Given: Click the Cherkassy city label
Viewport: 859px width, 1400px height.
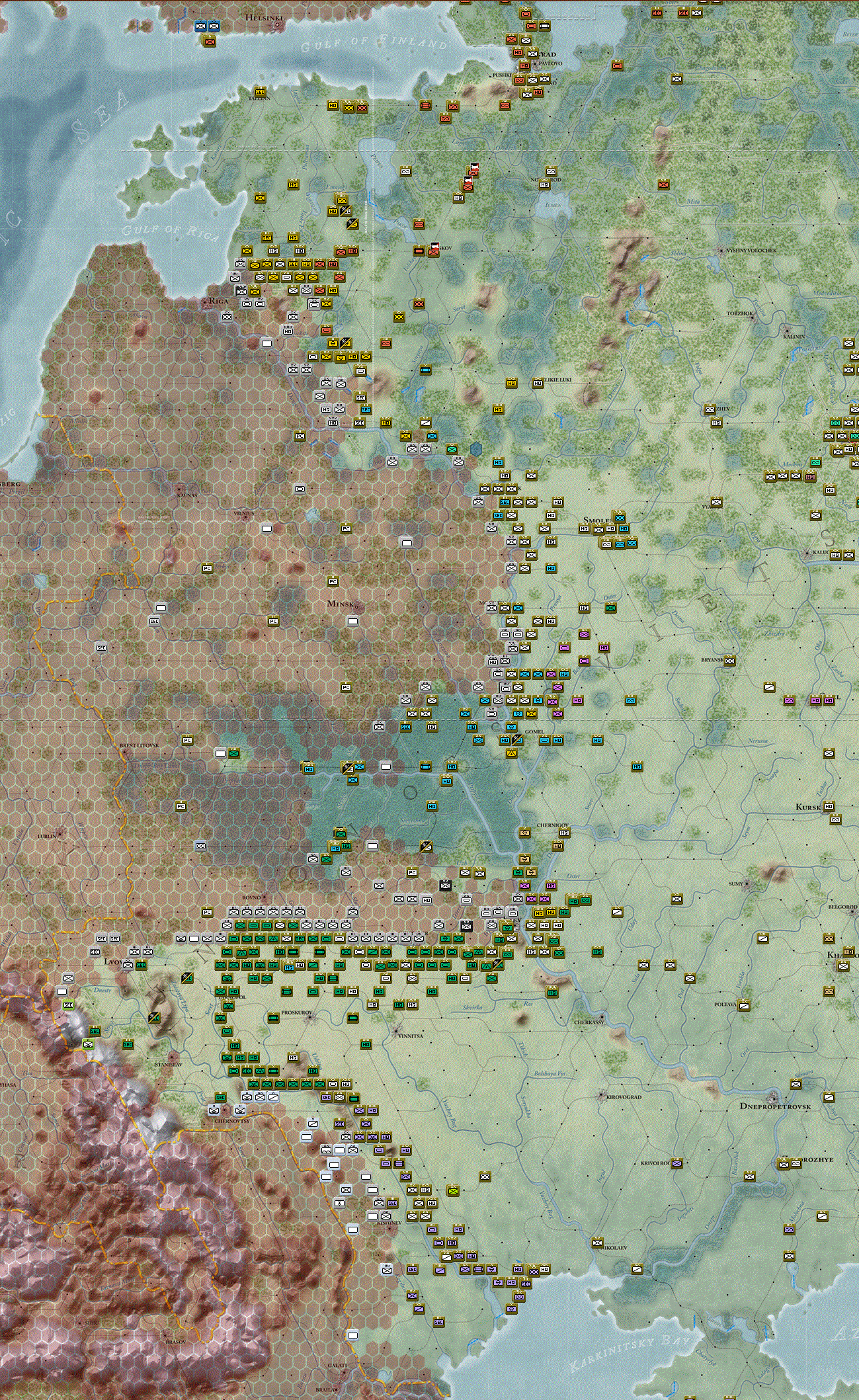Looking at the screenshot, I should [588, 1022].
